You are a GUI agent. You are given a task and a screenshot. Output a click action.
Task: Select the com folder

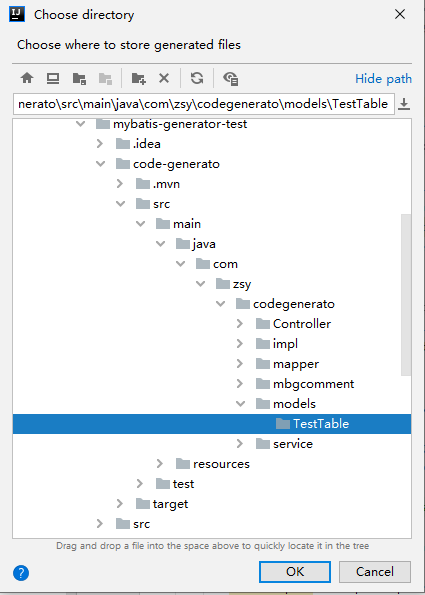(217, 264)
